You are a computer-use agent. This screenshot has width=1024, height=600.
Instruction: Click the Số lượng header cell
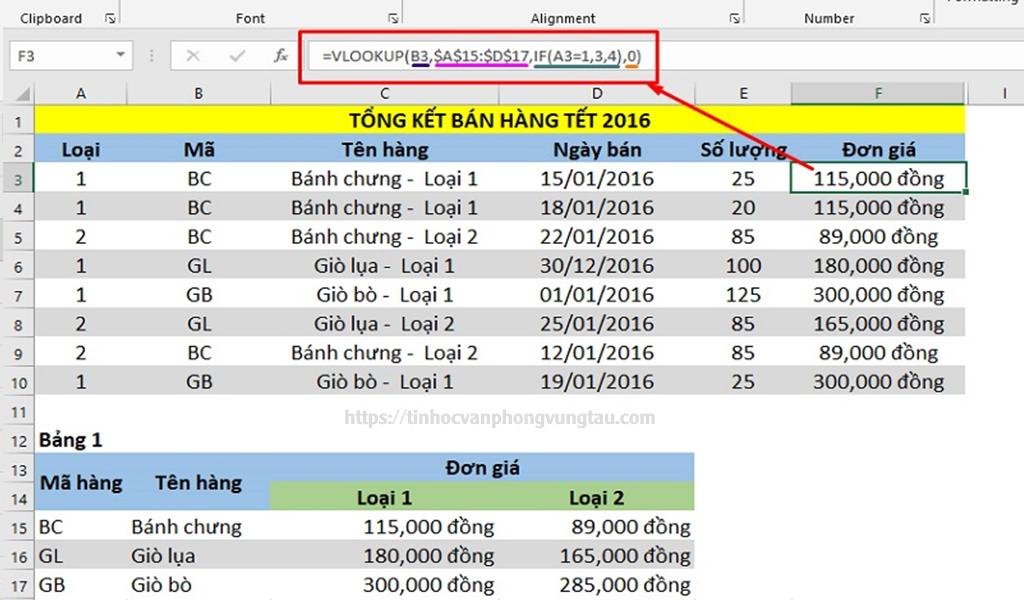[743, 150]
